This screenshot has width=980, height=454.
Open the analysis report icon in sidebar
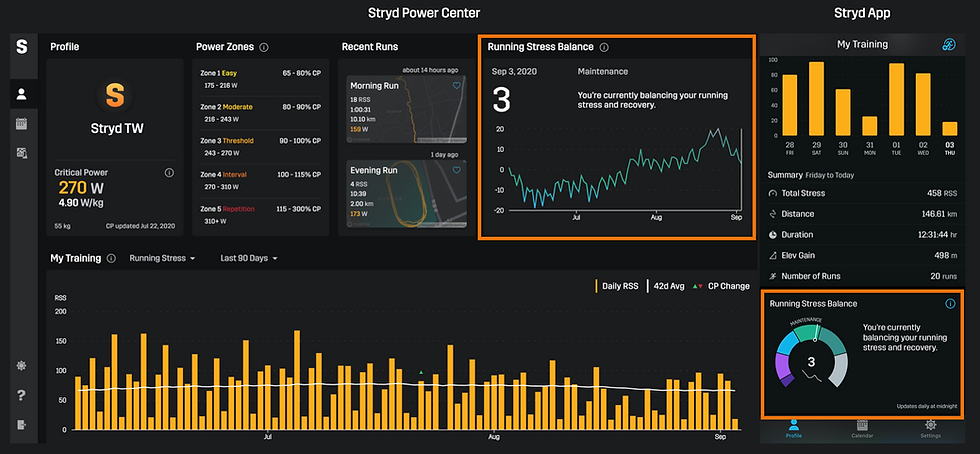pos(22,153)
